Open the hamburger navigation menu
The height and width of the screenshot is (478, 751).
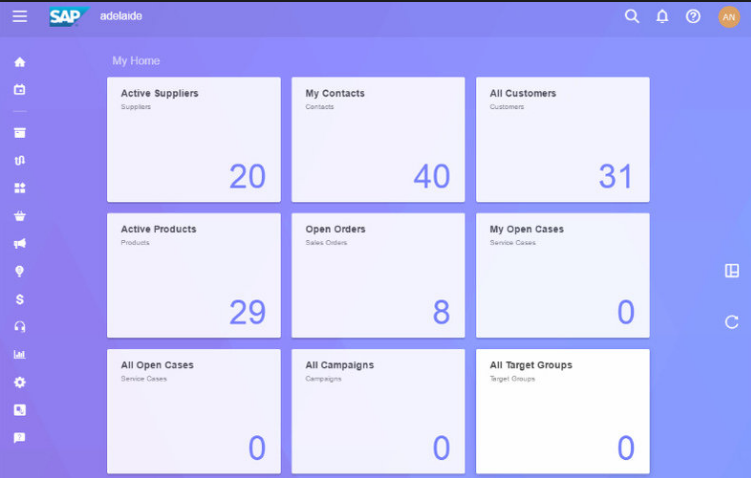[20, 16]
